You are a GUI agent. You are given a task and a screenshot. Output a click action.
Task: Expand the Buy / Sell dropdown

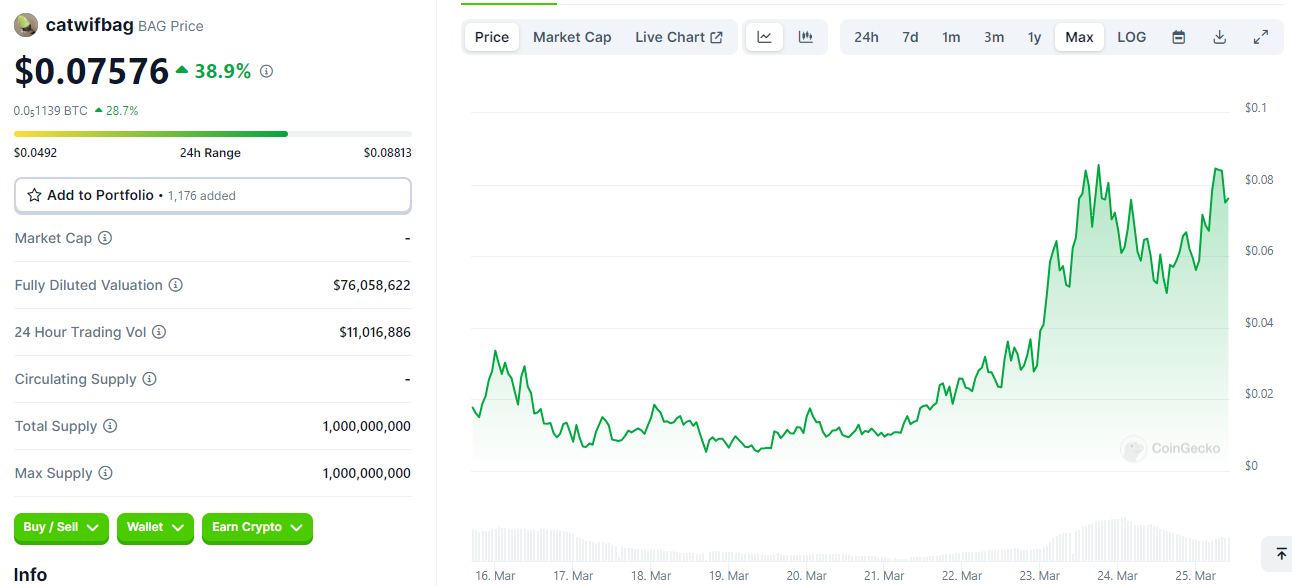point(61,527)
